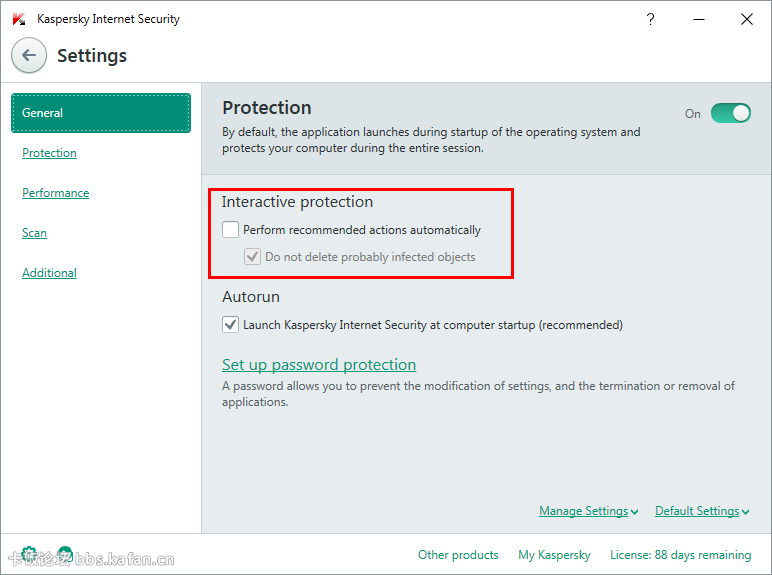The height and width of the screenshot is (575, 772).
Task: Click the back arrow button
Action: (29, 55)
